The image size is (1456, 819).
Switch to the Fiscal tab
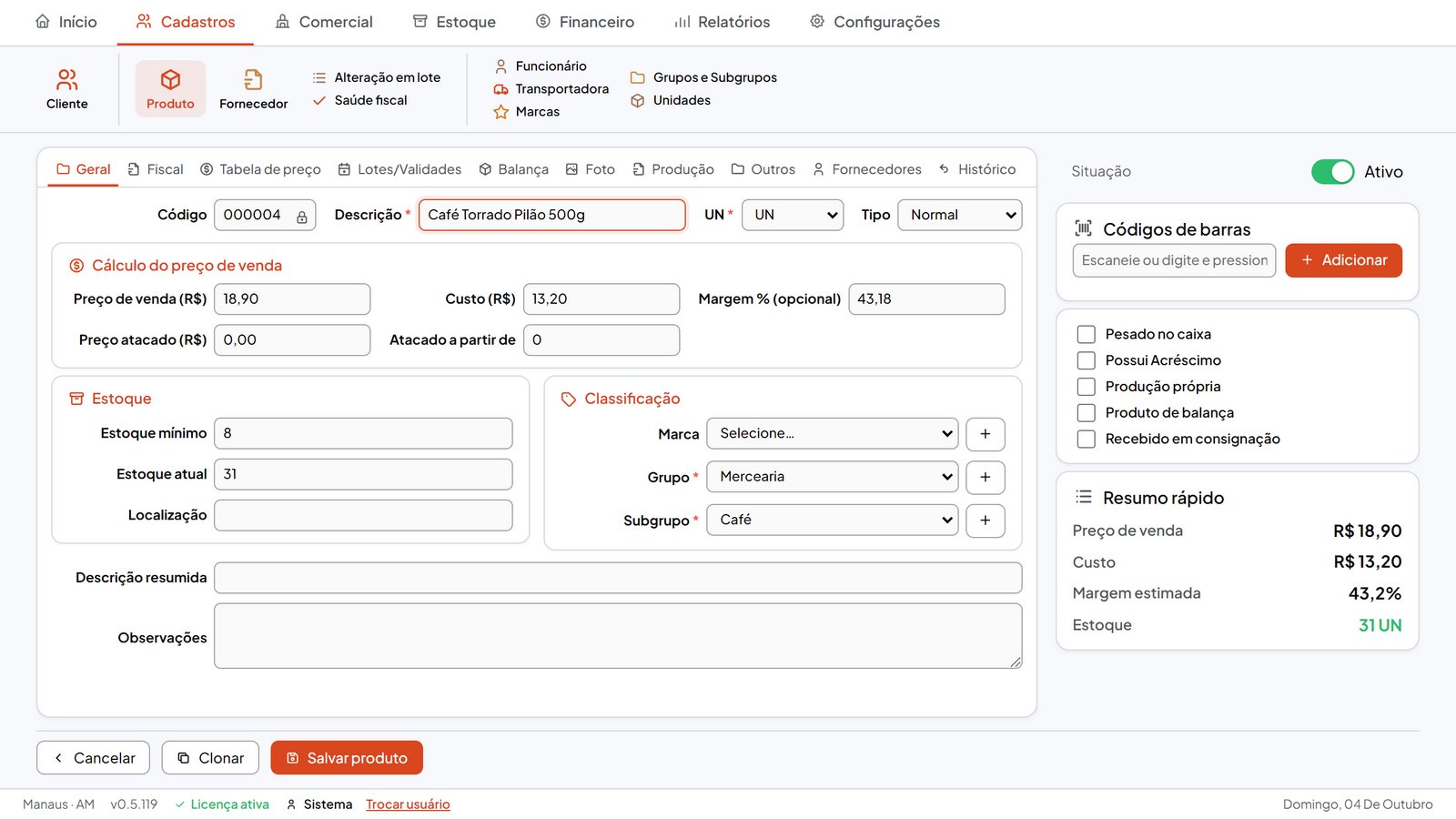tap(156, 169)
